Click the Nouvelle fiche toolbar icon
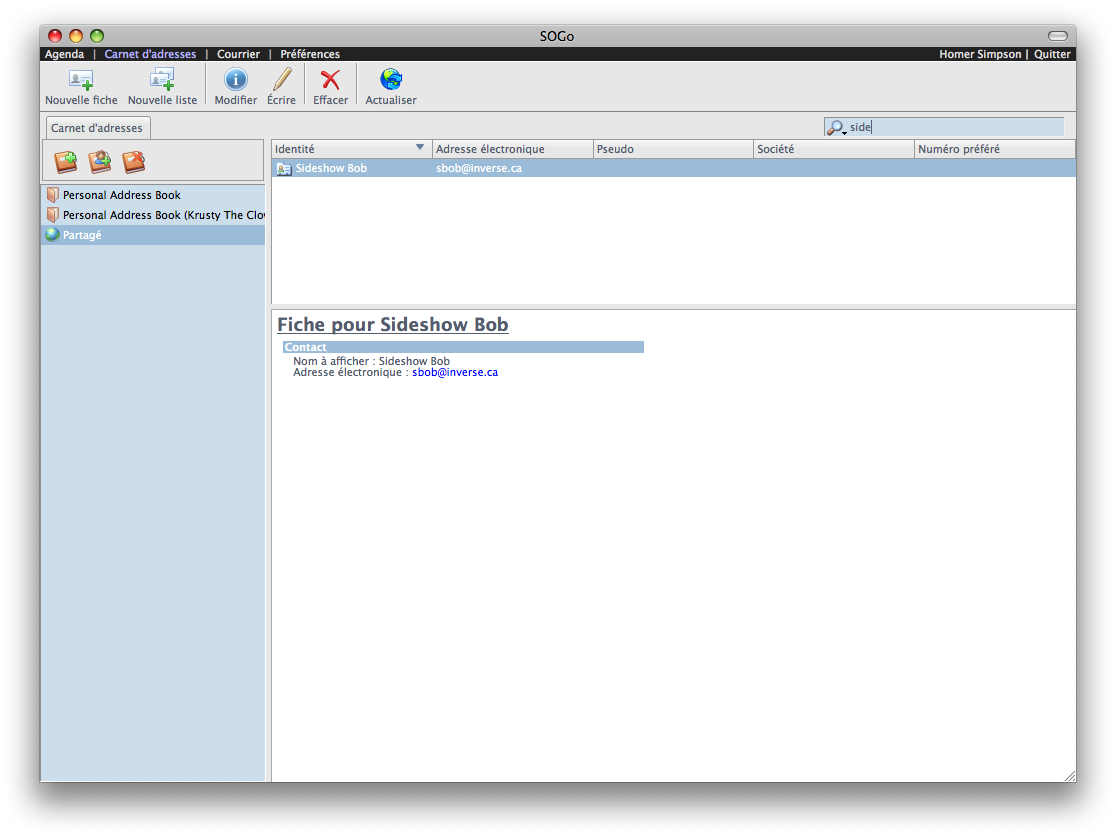Screen dimensions: 1116x837 pyautogui.click(x=81, y=80)
